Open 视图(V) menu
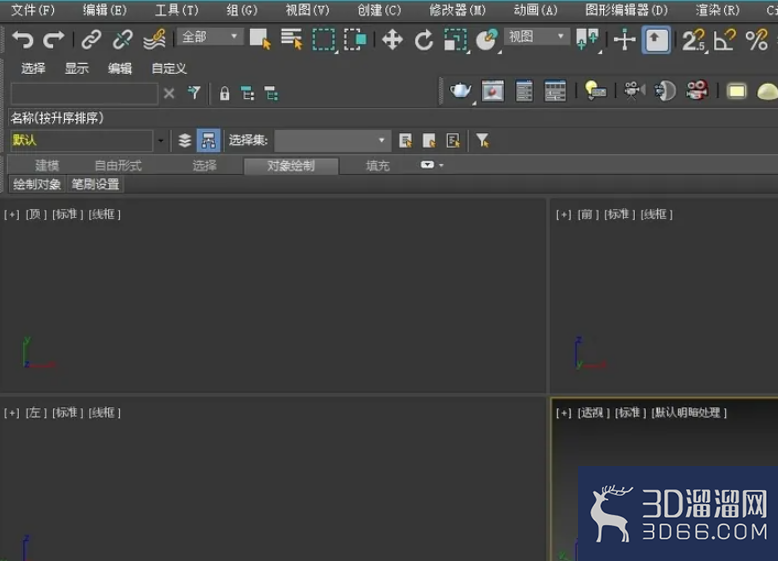 tap(307, 10)
